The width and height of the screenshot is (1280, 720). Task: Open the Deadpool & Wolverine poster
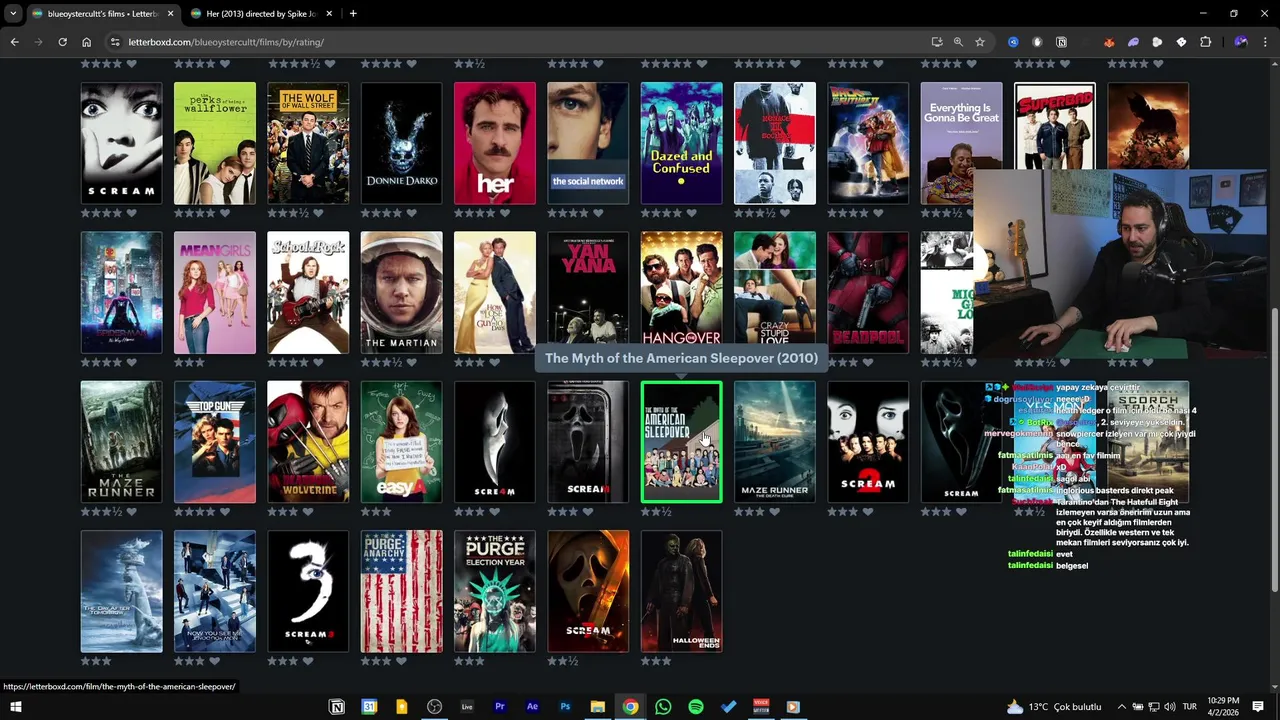308,442
